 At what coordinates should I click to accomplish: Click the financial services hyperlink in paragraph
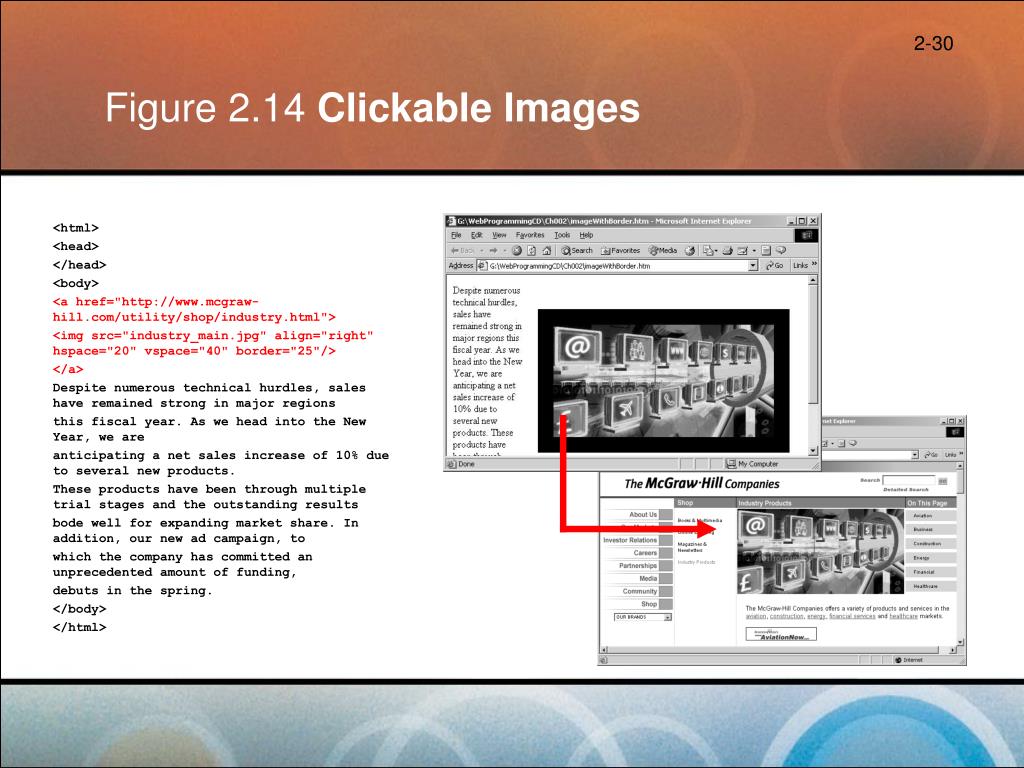(x=852, y=616)
